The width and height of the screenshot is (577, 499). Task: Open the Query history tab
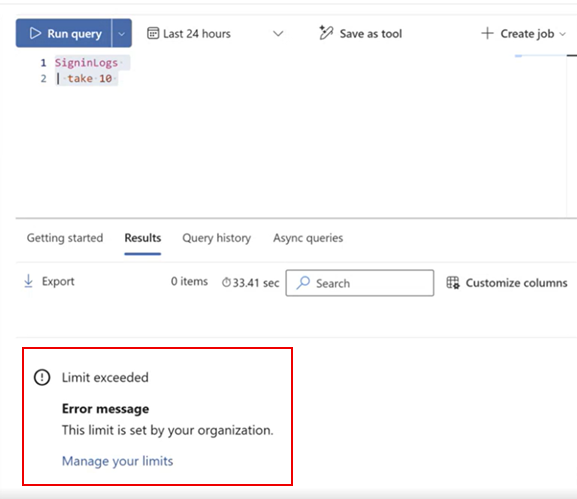(217, 238)
